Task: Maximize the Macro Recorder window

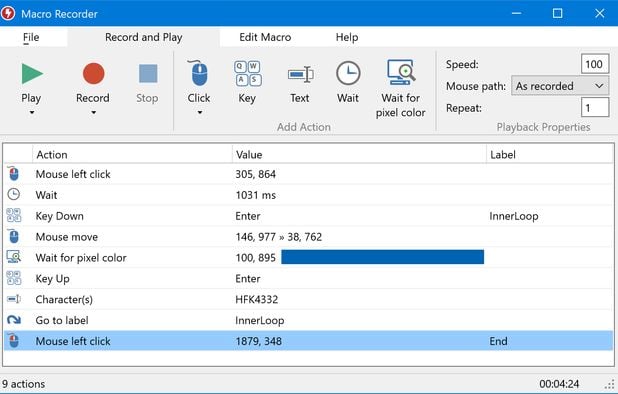Action: point(557,13)
